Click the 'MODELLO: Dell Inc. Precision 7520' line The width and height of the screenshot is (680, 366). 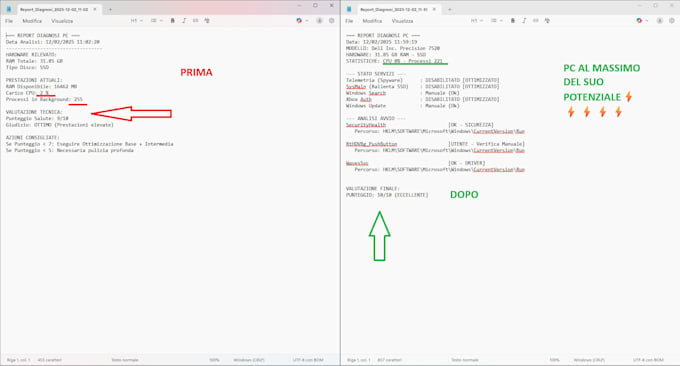[x=393, y=48]
